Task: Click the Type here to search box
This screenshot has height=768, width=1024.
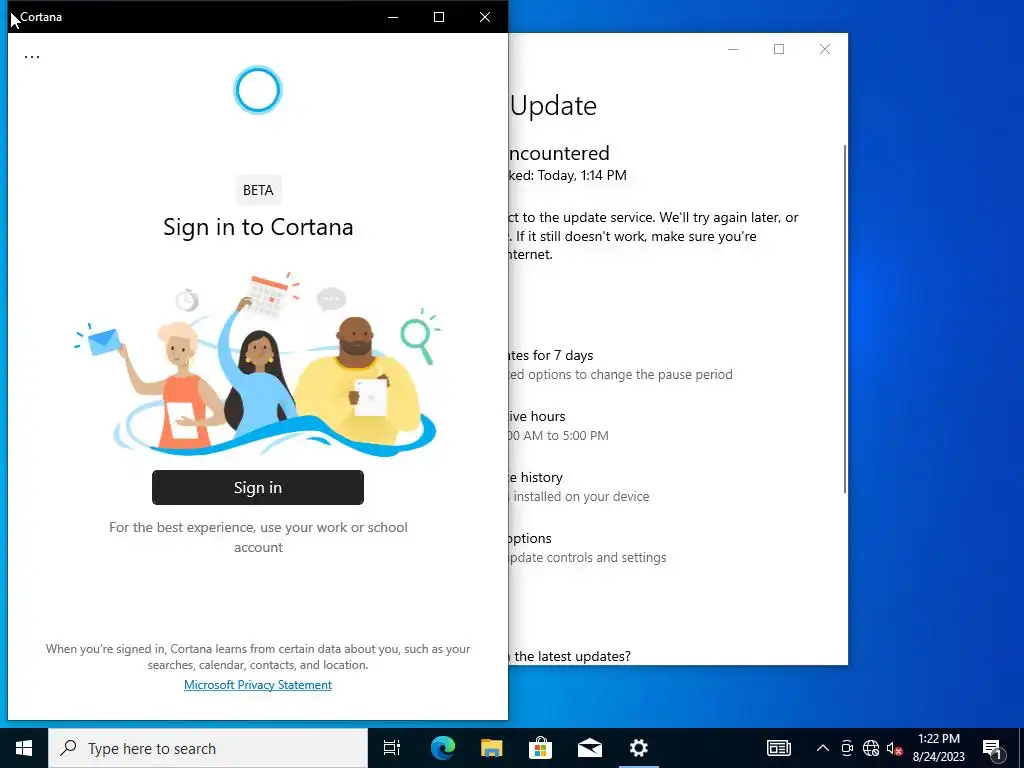Action: click(208, 748)
